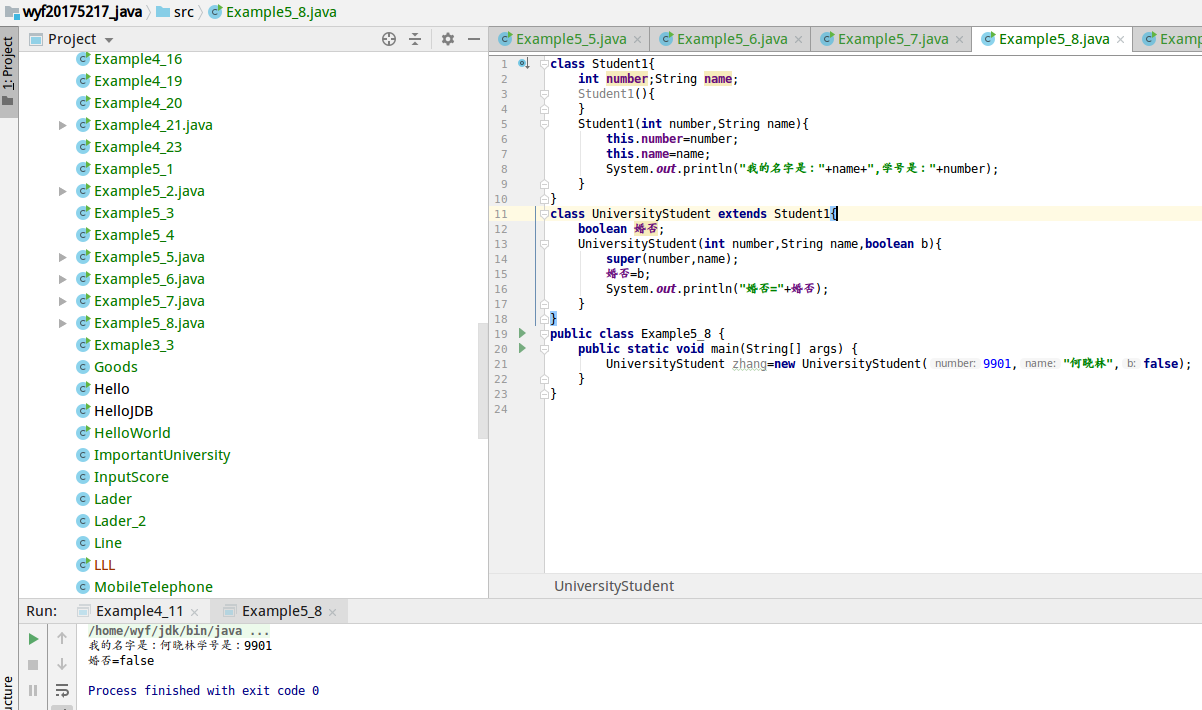1202x710 pixels.
Task: Rerun program with green play icon
Action: (x=33, y=638)
